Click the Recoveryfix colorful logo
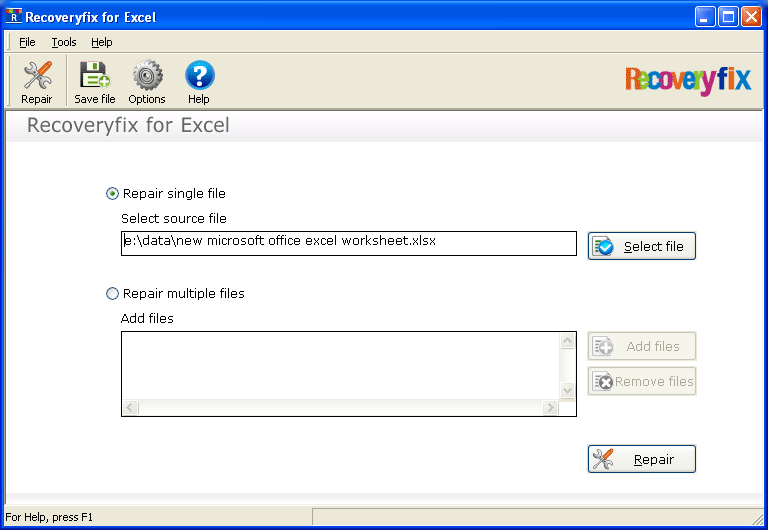Screen dimensions: 768x530 point(688,80)
